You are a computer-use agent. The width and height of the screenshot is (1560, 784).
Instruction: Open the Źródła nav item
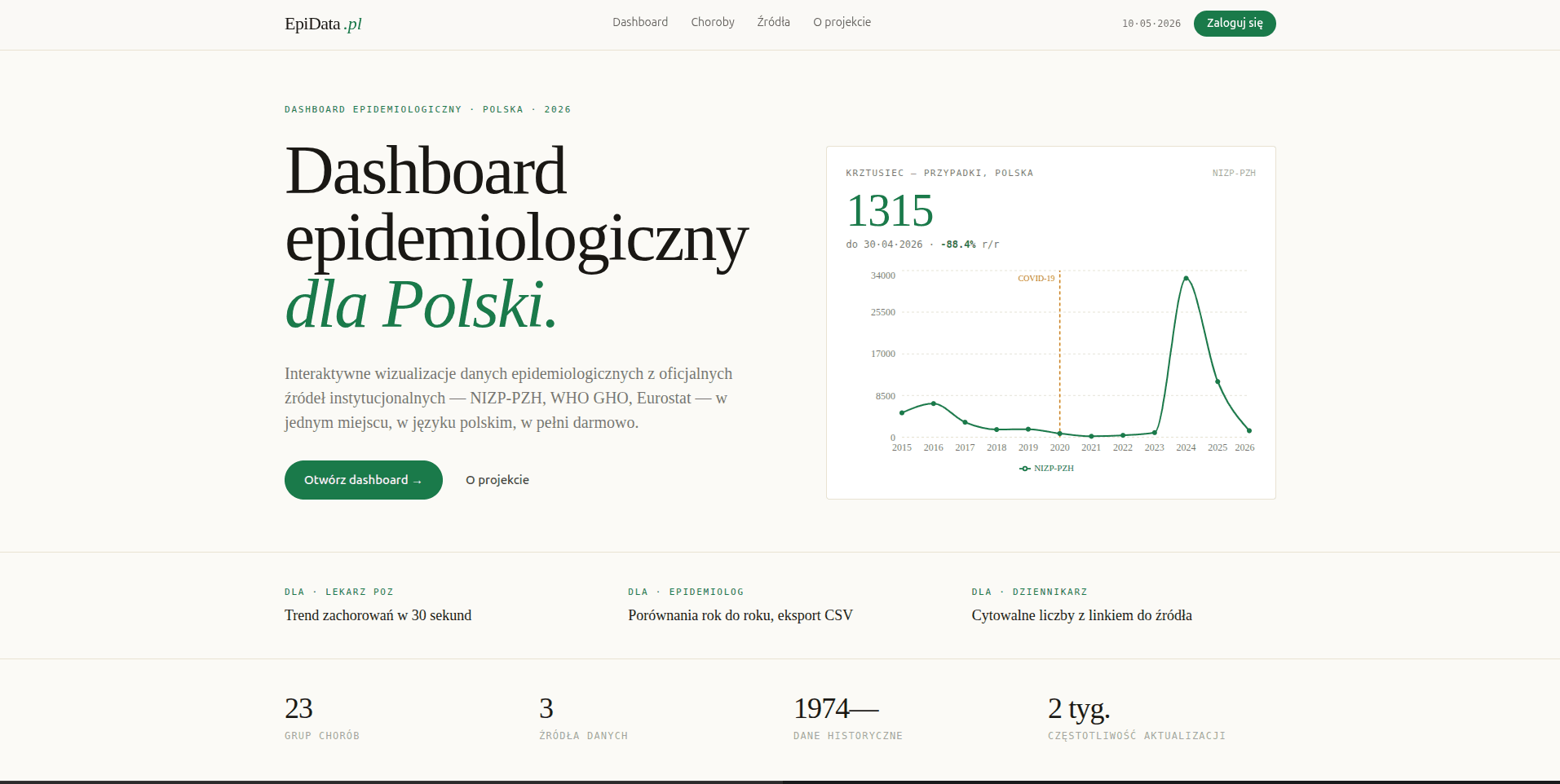pyautogui.click(x=773, y=22)
